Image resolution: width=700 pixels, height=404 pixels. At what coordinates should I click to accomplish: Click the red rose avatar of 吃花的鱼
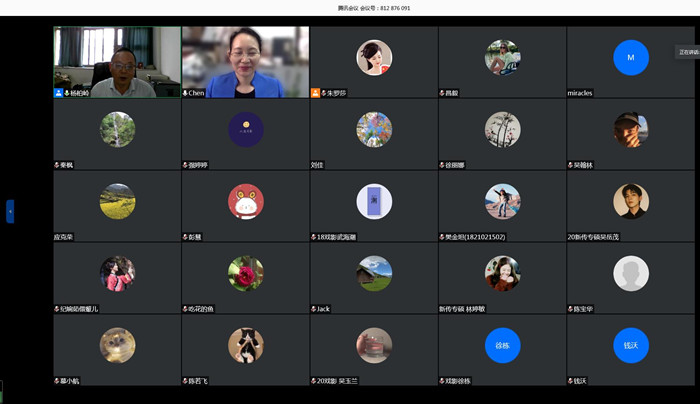coord(246,273)
